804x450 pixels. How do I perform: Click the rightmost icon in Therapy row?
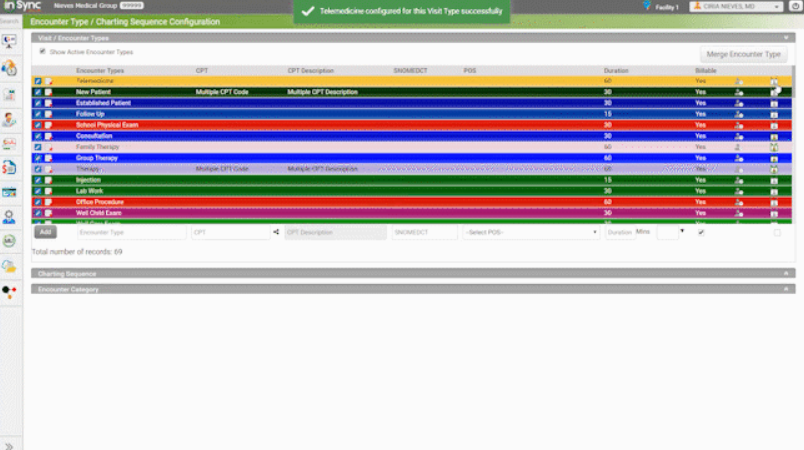pos(774,169)
